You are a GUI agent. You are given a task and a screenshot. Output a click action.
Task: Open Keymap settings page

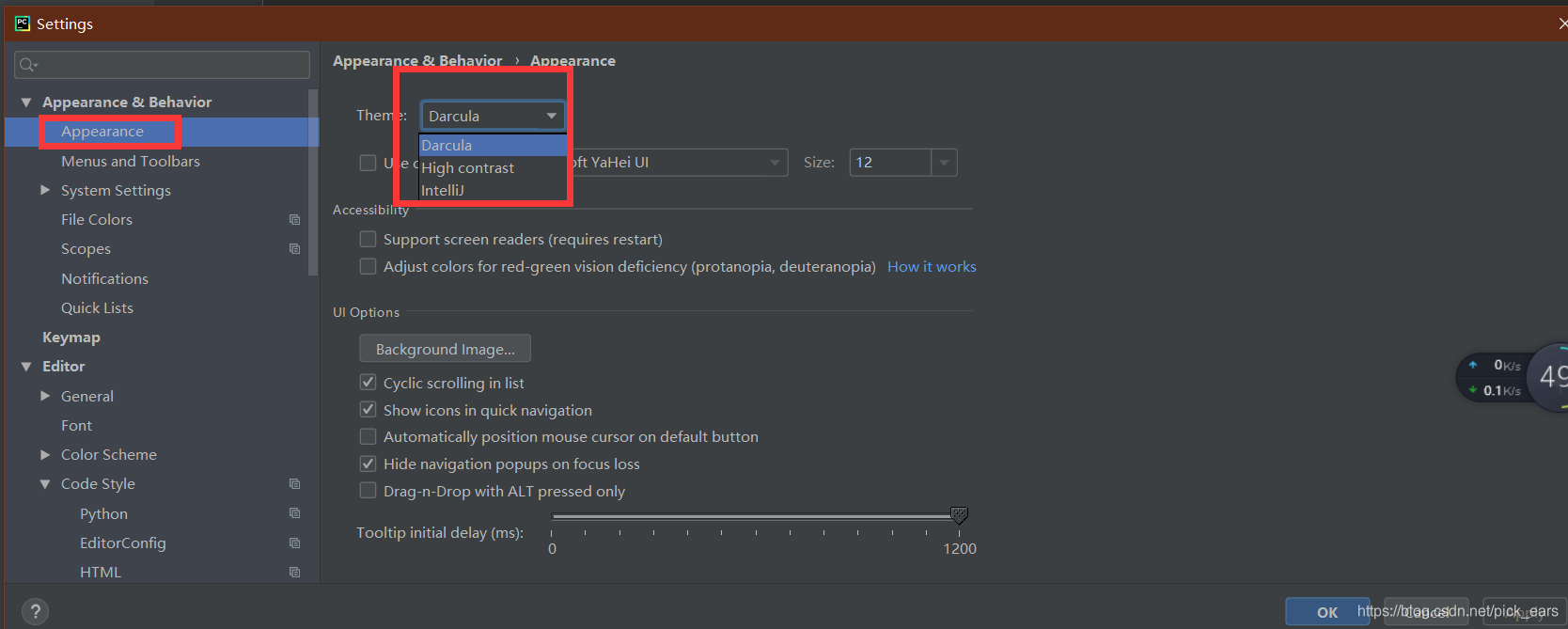(x=71, y=337)
